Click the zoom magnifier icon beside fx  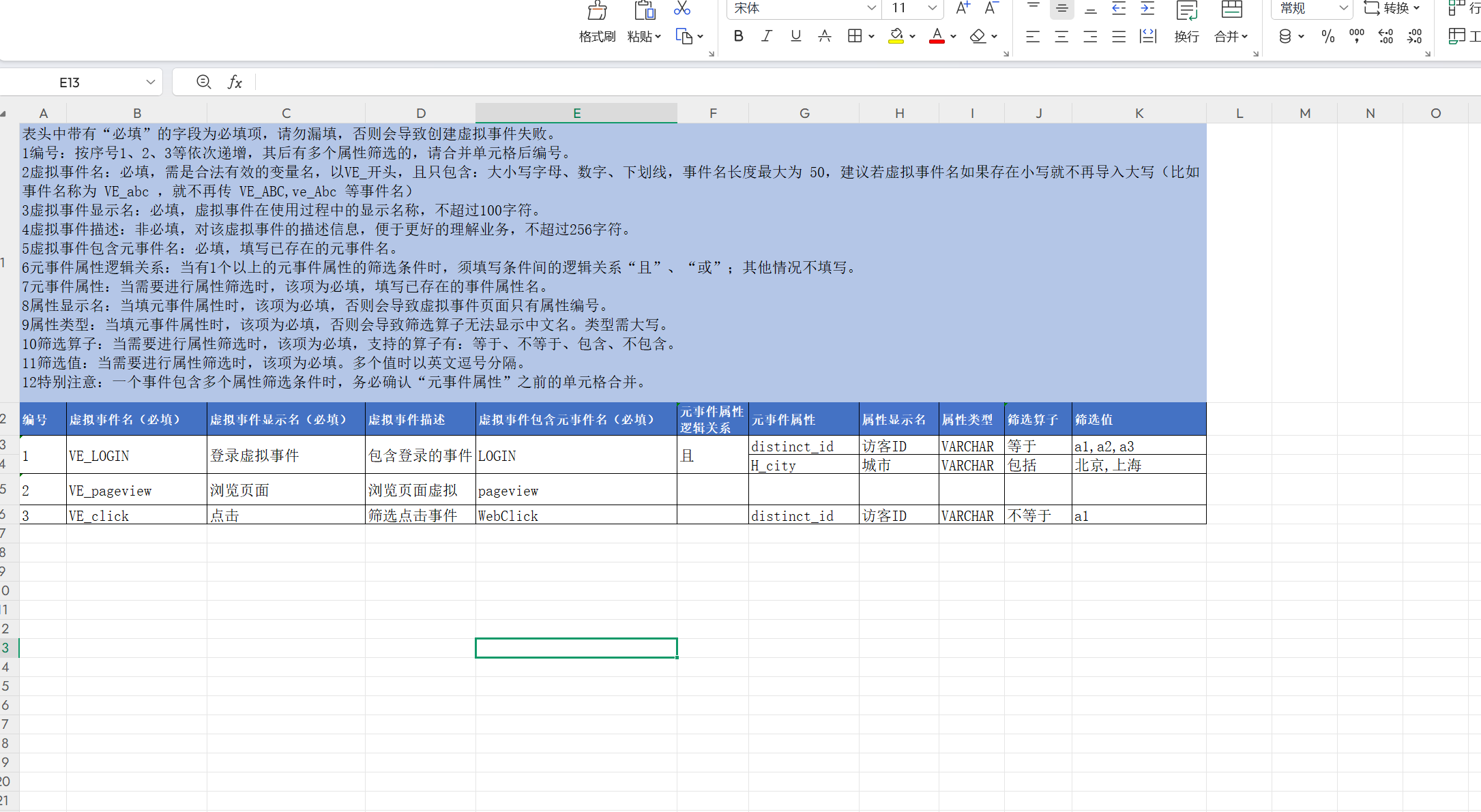click(203, 82)
